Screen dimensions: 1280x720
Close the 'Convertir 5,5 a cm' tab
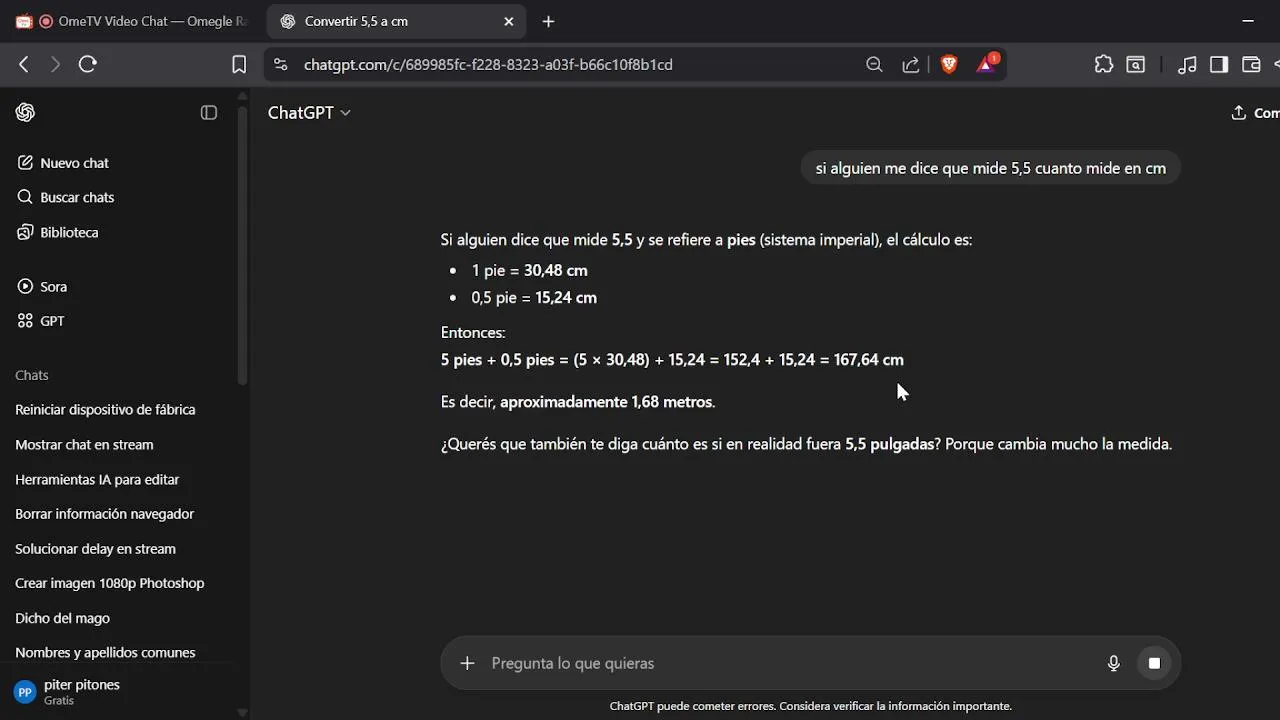pyautogui.click(x=508, y=21)
